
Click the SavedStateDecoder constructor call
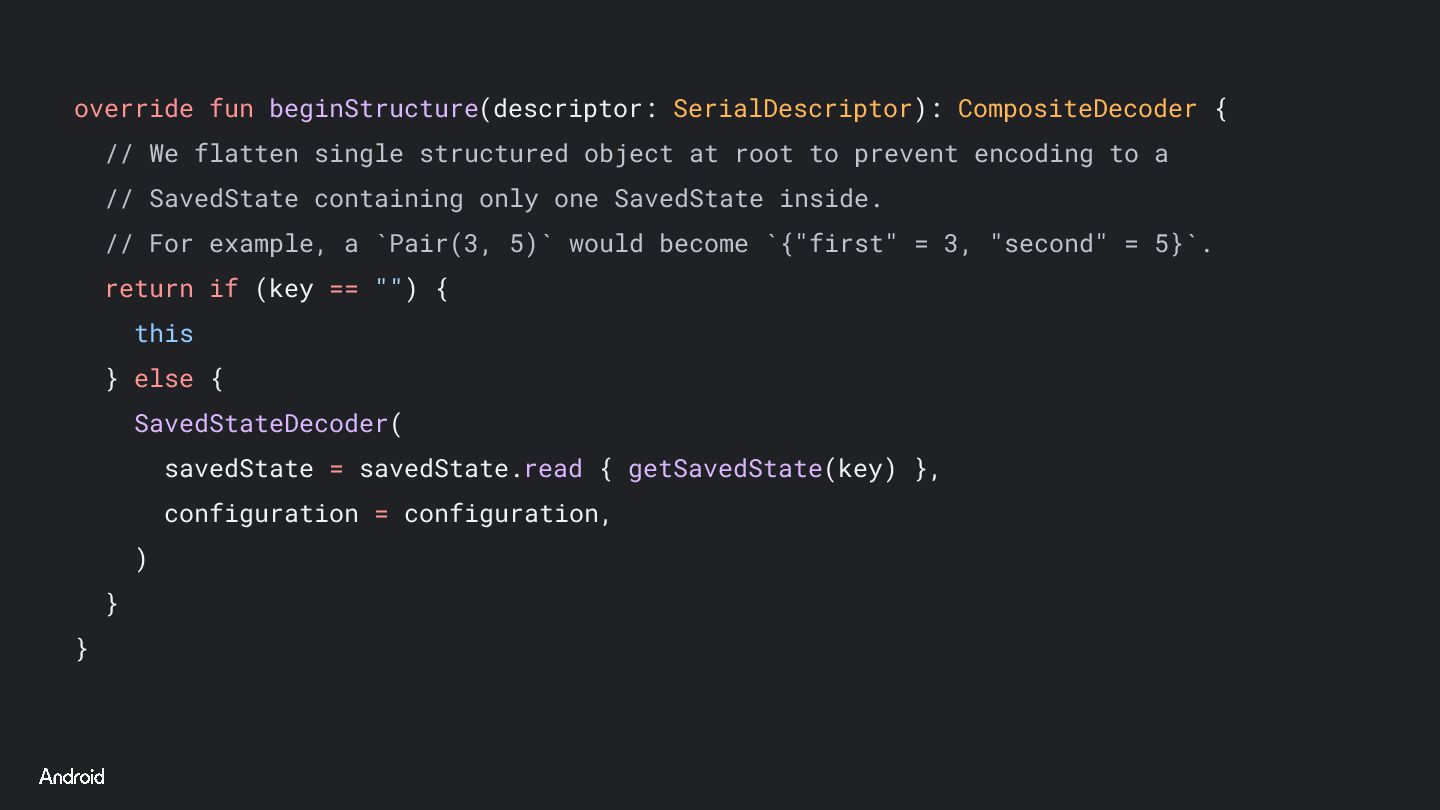(x=261, y=423)
